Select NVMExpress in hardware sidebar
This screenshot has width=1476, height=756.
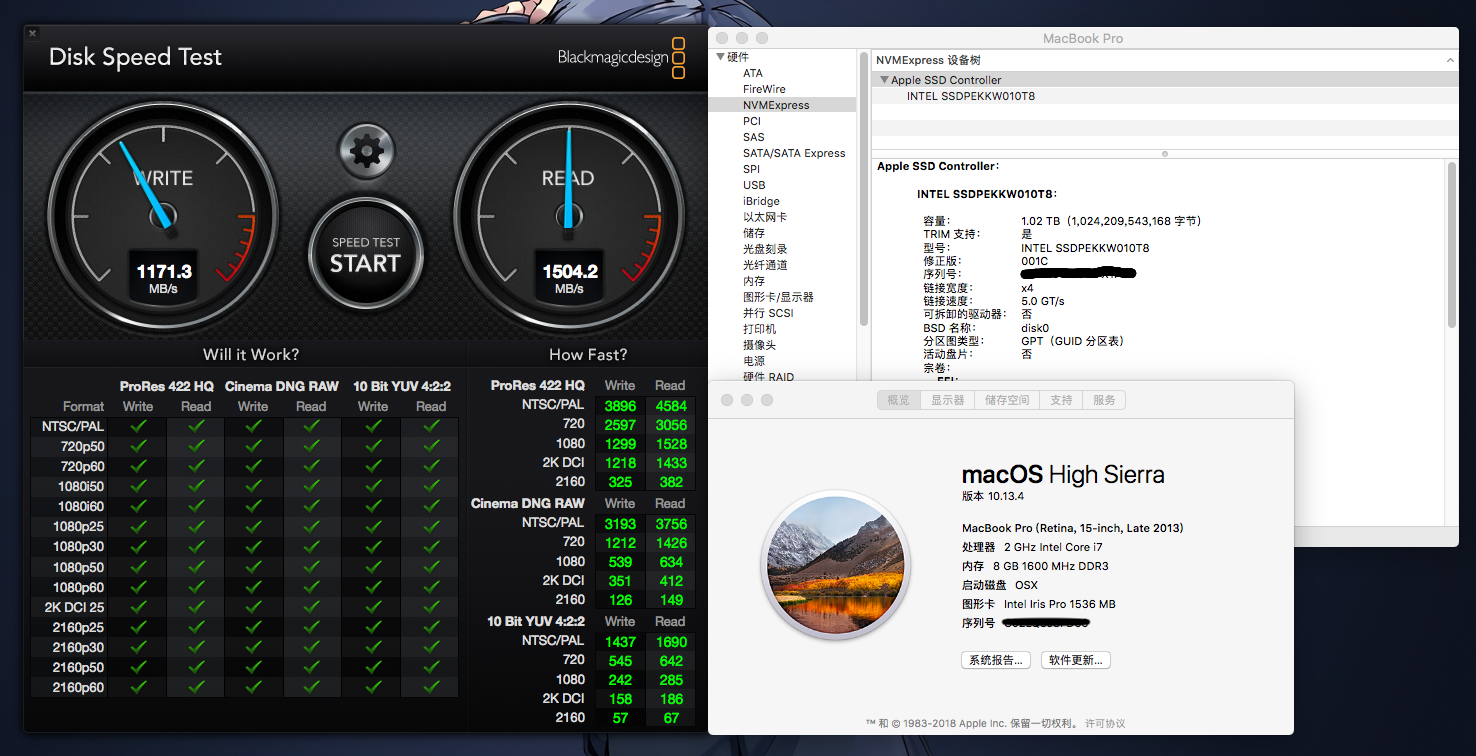point(776,105)
